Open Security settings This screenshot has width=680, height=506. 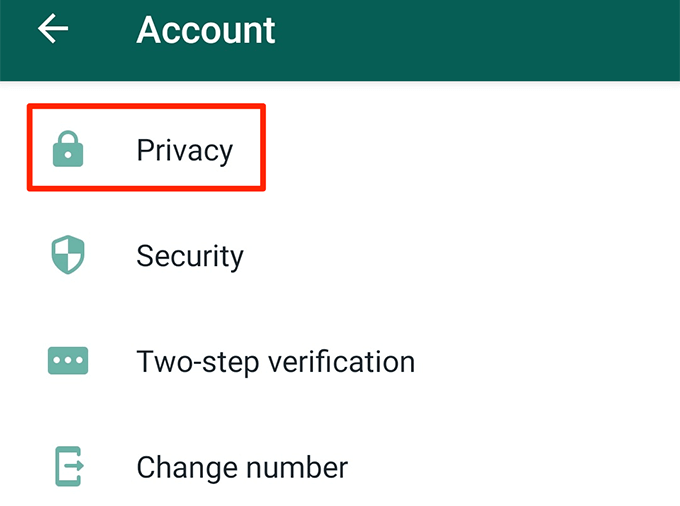(189, 256)
